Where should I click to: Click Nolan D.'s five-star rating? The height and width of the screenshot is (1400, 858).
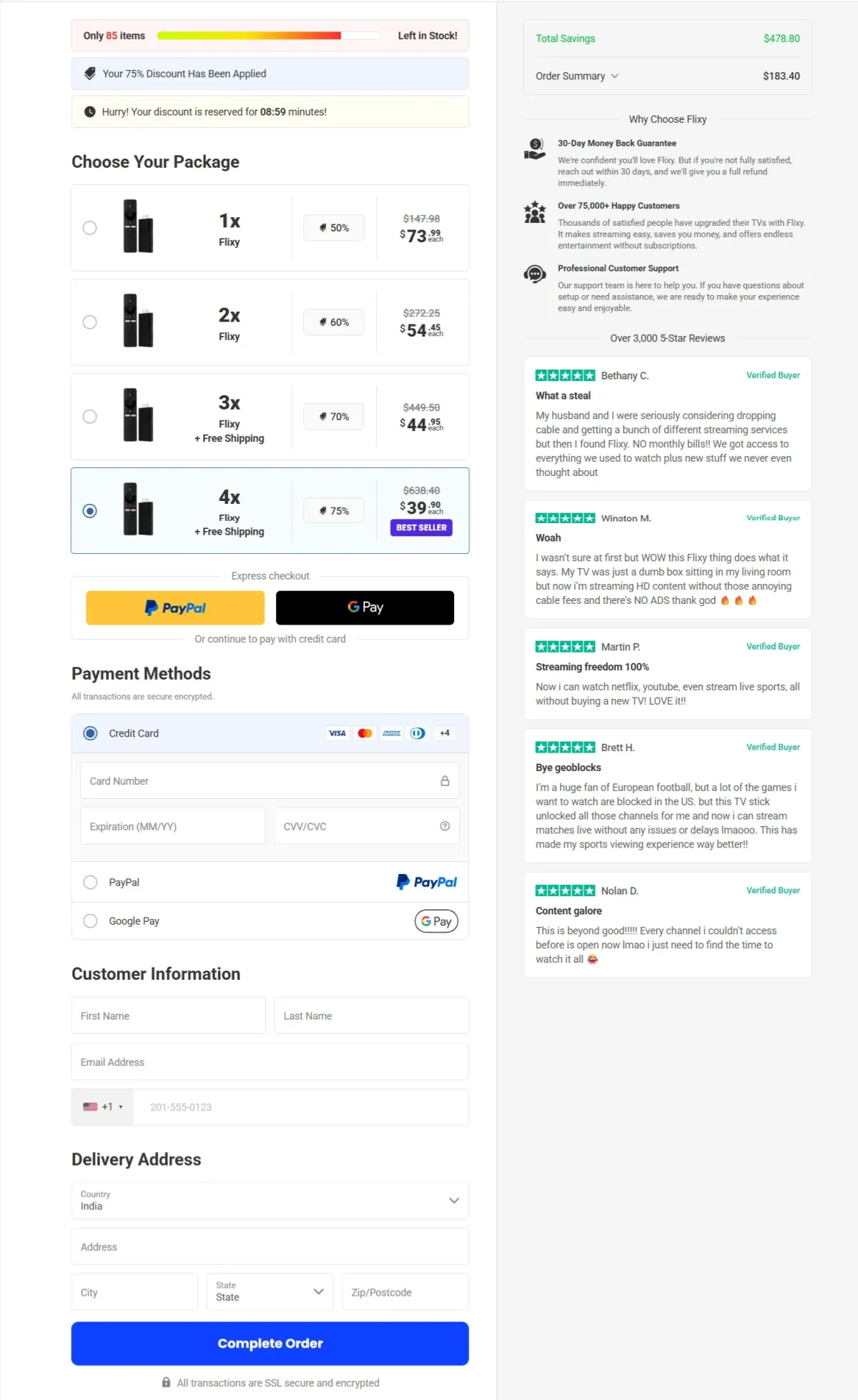point(565,890)
